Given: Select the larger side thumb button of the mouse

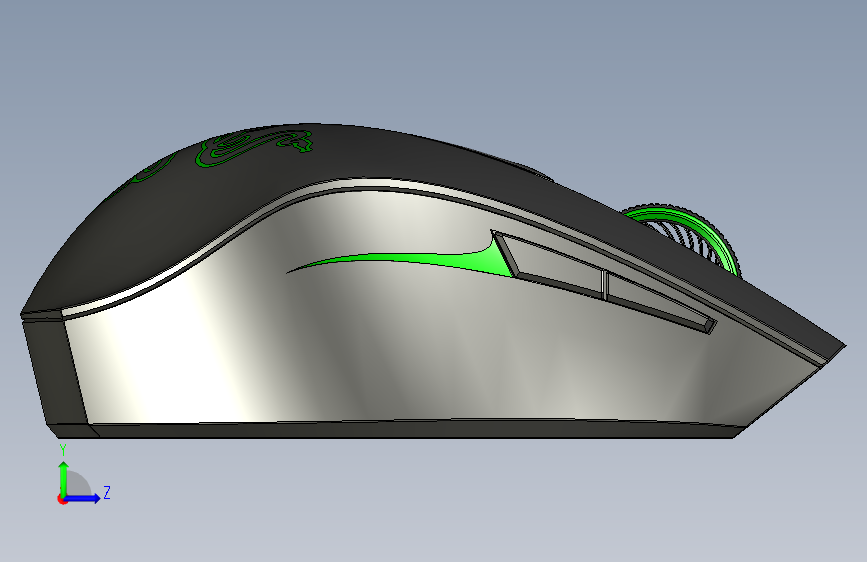Looking at the screenshot, I should click(x=553, y=261).
